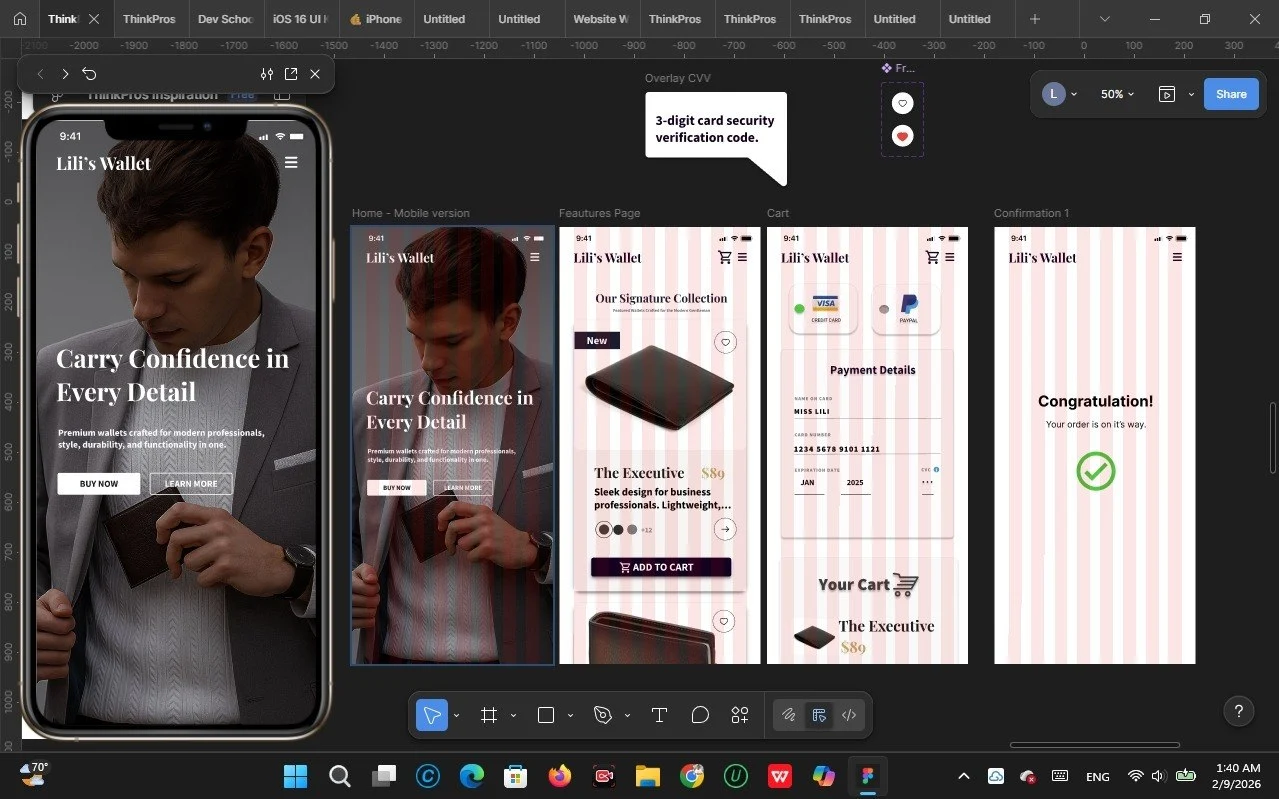The height and width of the screenshot is (799, 1279).
Task: Switch to the iOS 16 UI tab
Action: [x=300, y=19]
